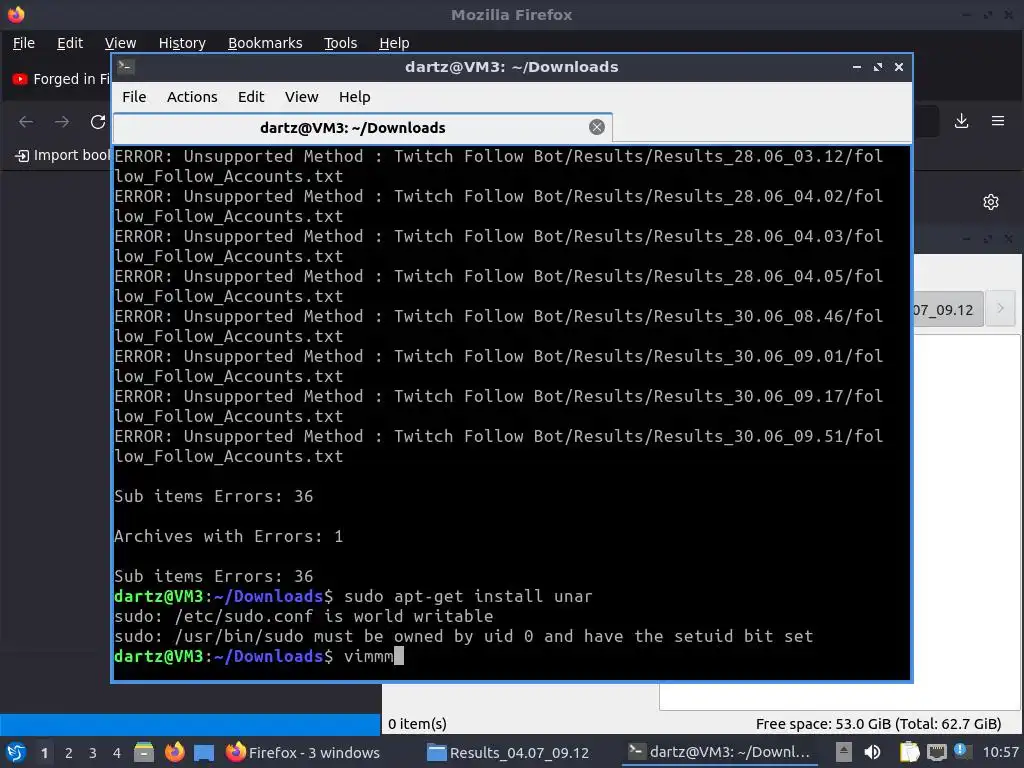Image resolution: width=1024 pixels, height=768 pixels.
Task: Open the network tray icon
Action: [936, 752]
